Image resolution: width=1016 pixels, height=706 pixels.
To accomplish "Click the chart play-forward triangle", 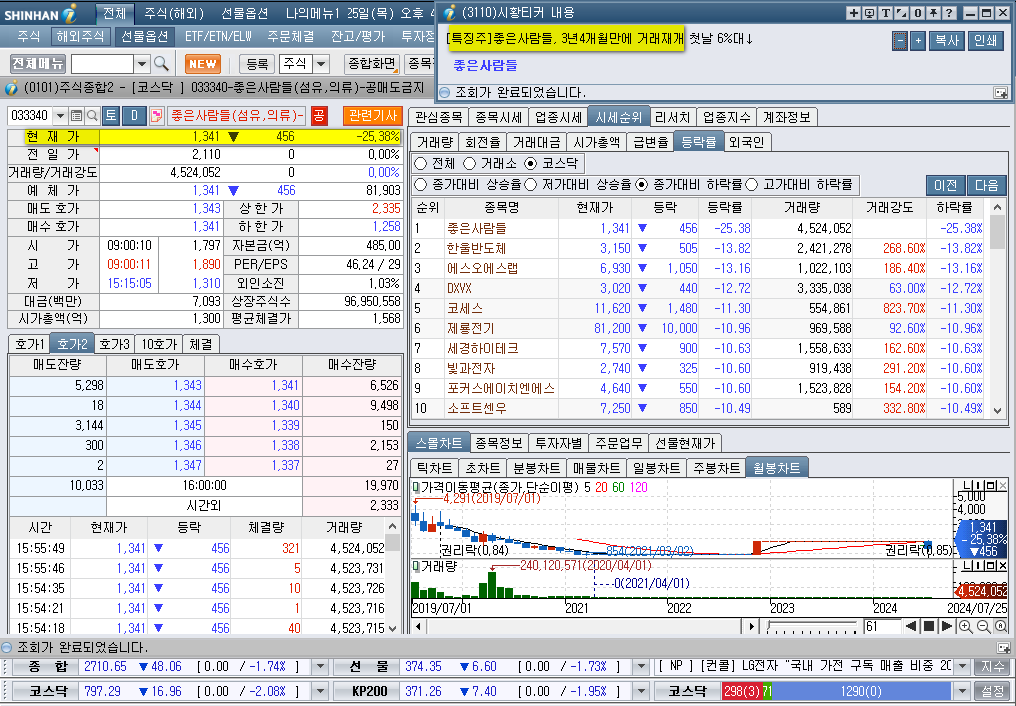I will click(946, 626).
